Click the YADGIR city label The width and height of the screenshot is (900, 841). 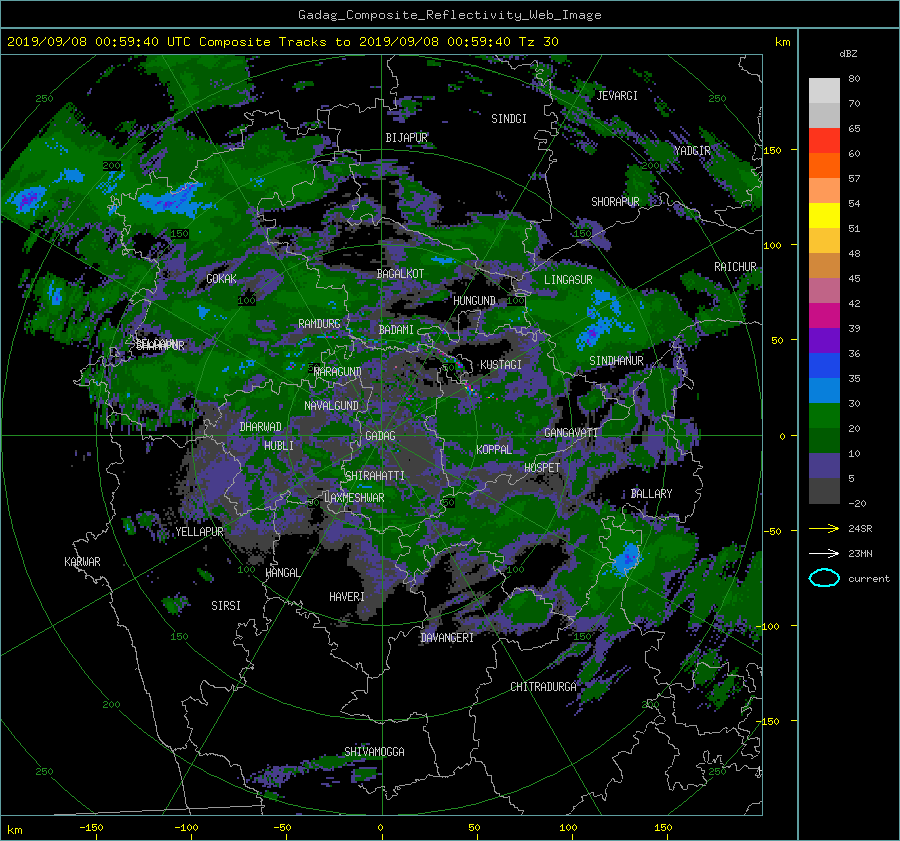point(692,151)
